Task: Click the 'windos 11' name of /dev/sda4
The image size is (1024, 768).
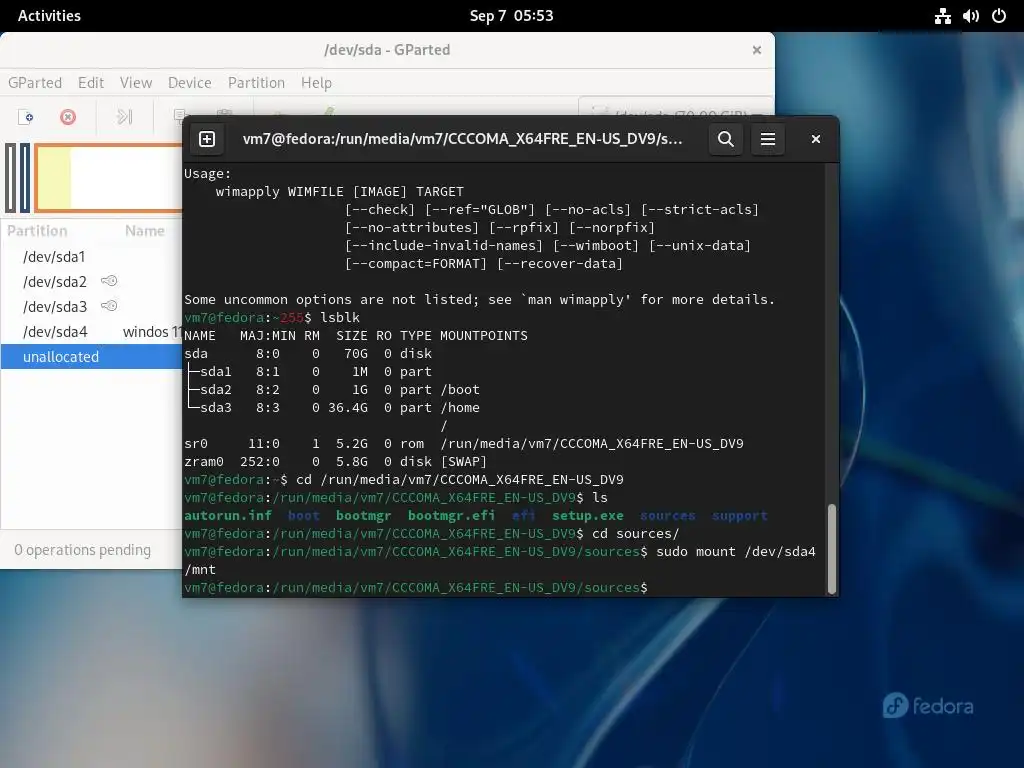Action: 152,332
